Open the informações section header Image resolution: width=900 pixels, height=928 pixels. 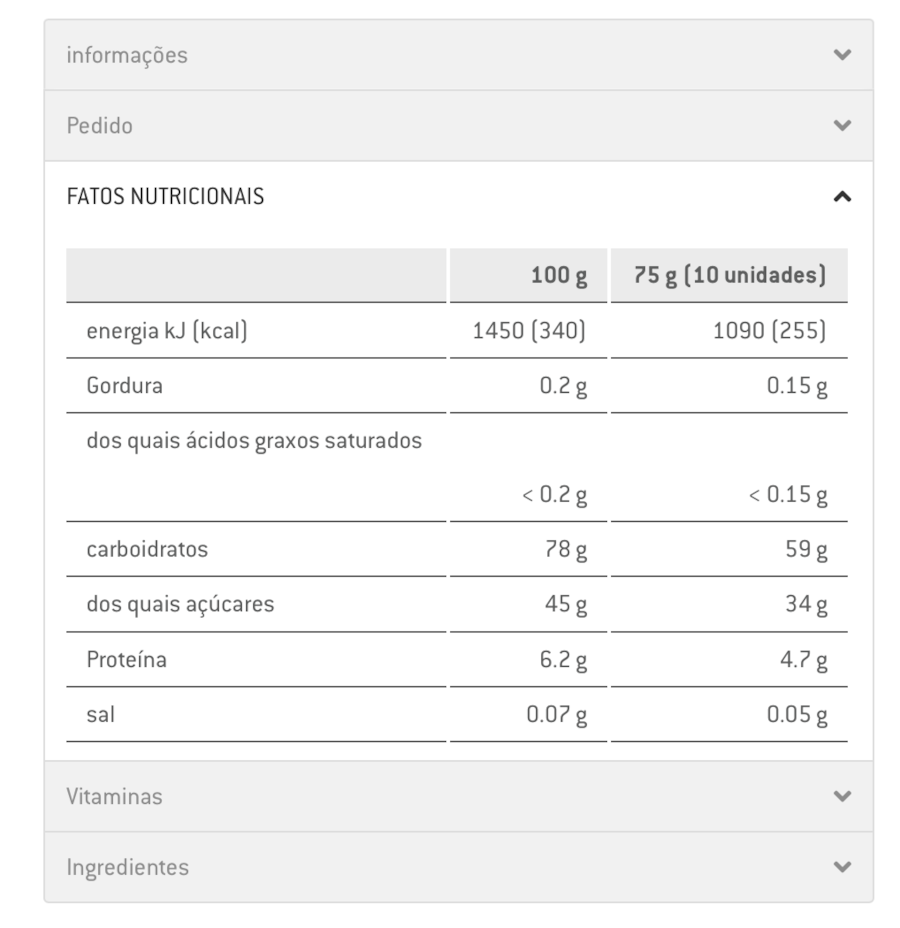pyautogui.click(x=459, y=55)
